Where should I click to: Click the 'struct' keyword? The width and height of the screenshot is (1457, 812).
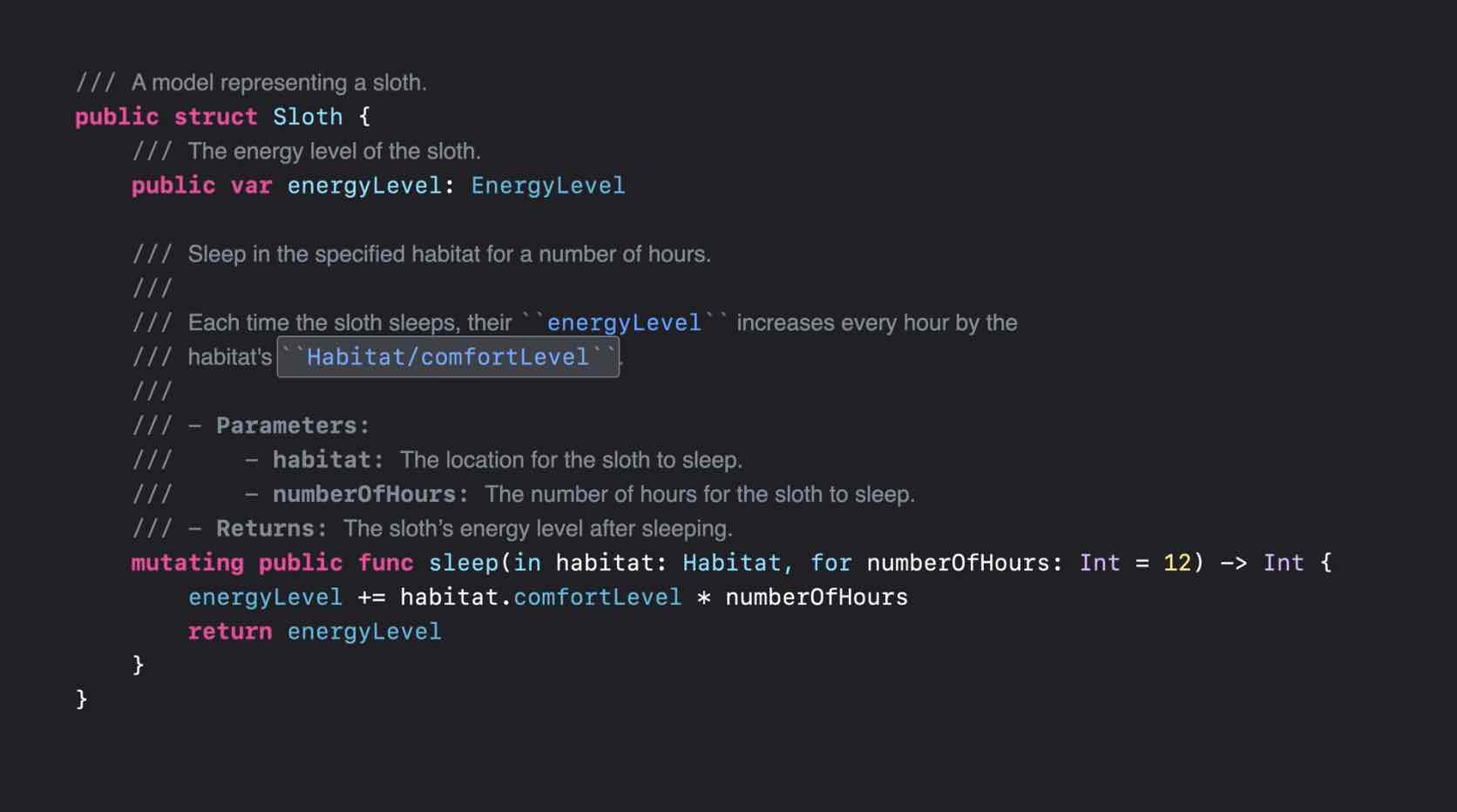pos(215,117)
